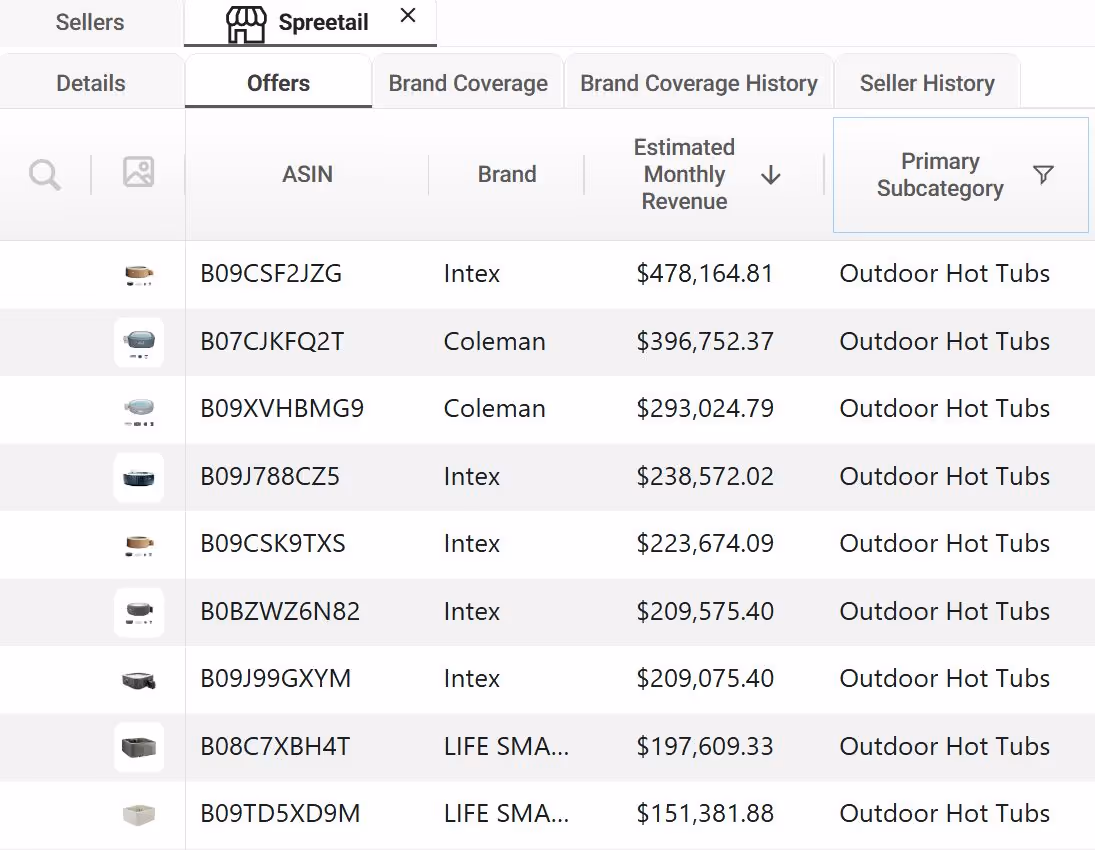Screen dimensions: 1095x850
Task: Click Coleman brand in B07CJKFQ2T row
Action: click(494, 342)
